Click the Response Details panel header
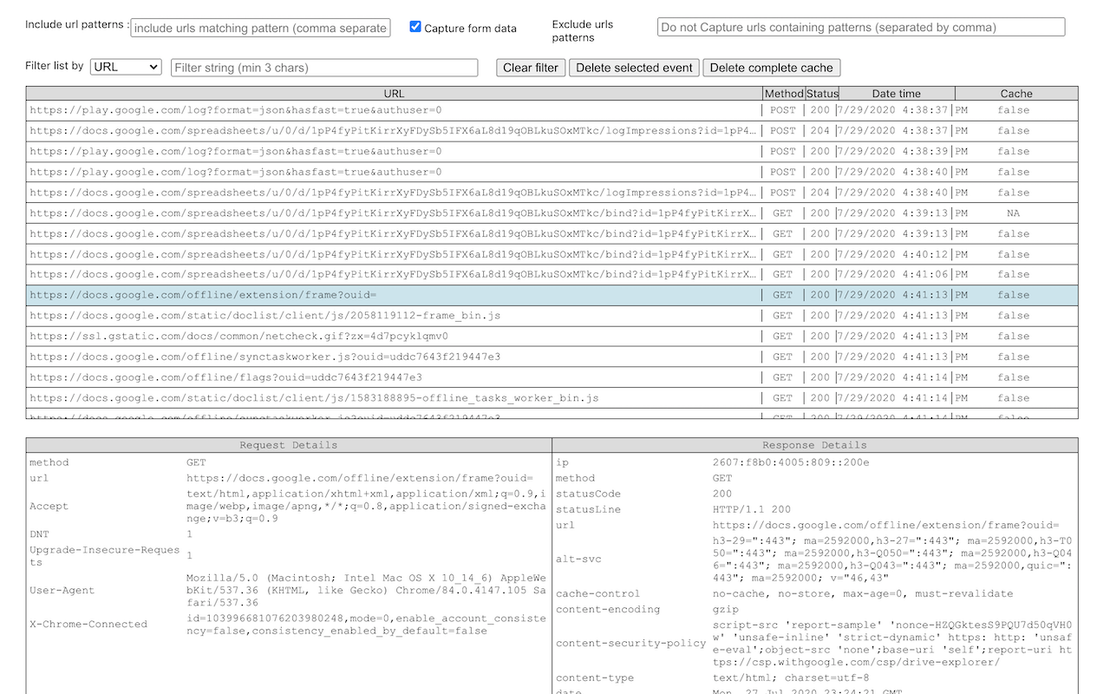Viewport: 1110px width, 694px height. coord(814,445)
